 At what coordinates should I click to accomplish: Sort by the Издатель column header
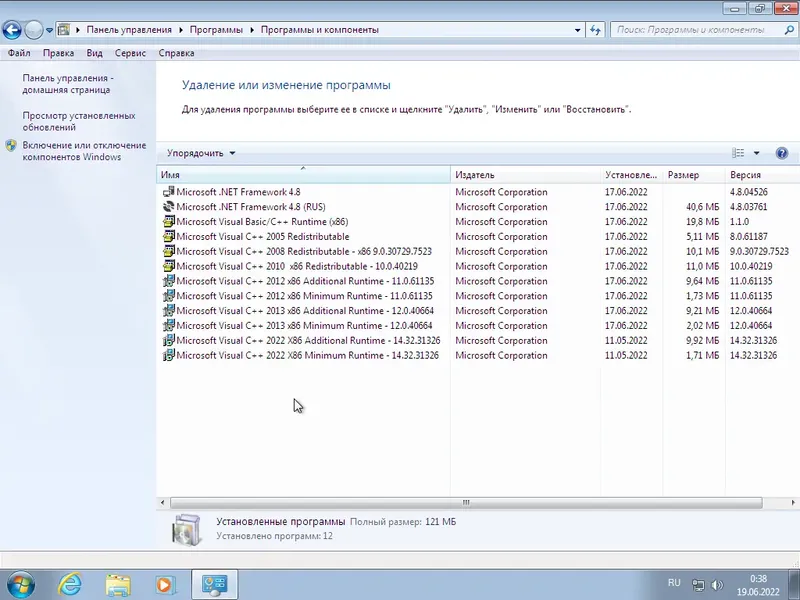526,174
